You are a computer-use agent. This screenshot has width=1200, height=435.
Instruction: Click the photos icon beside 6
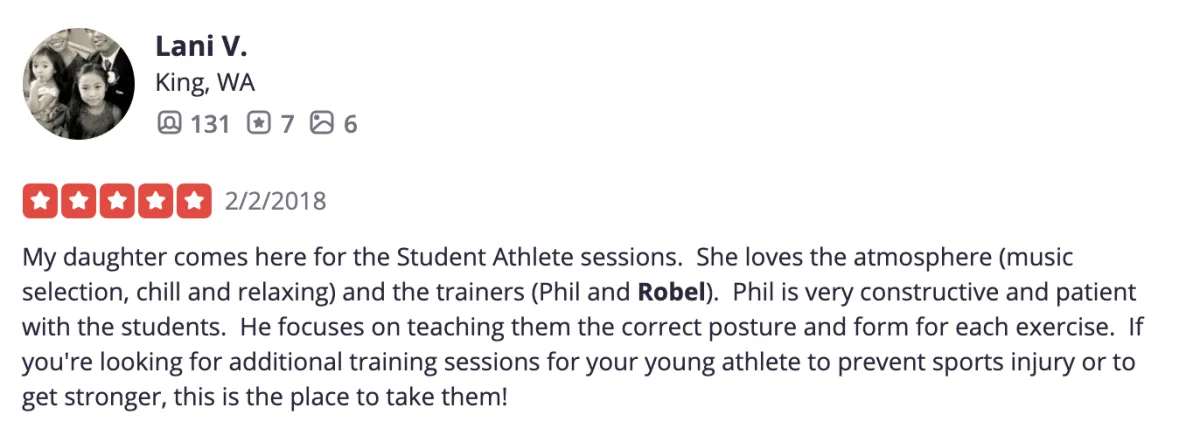321,123
